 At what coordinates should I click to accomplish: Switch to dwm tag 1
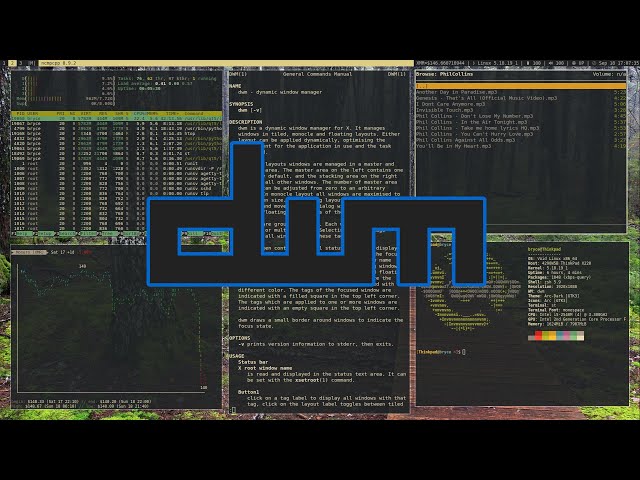tap(4, 63)
